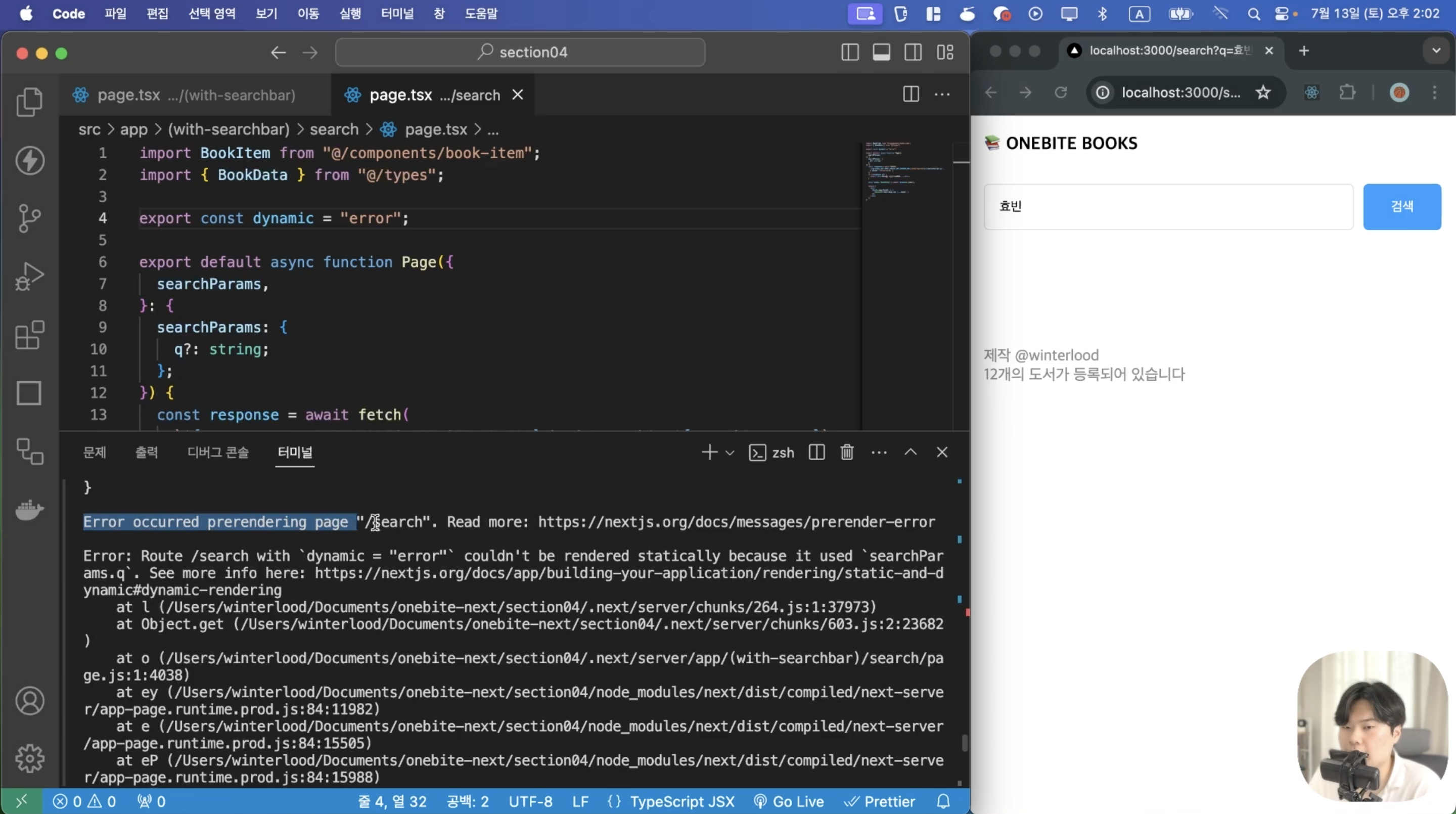Close the terminal panel
1456x814 pixels.
pos(942,452)
